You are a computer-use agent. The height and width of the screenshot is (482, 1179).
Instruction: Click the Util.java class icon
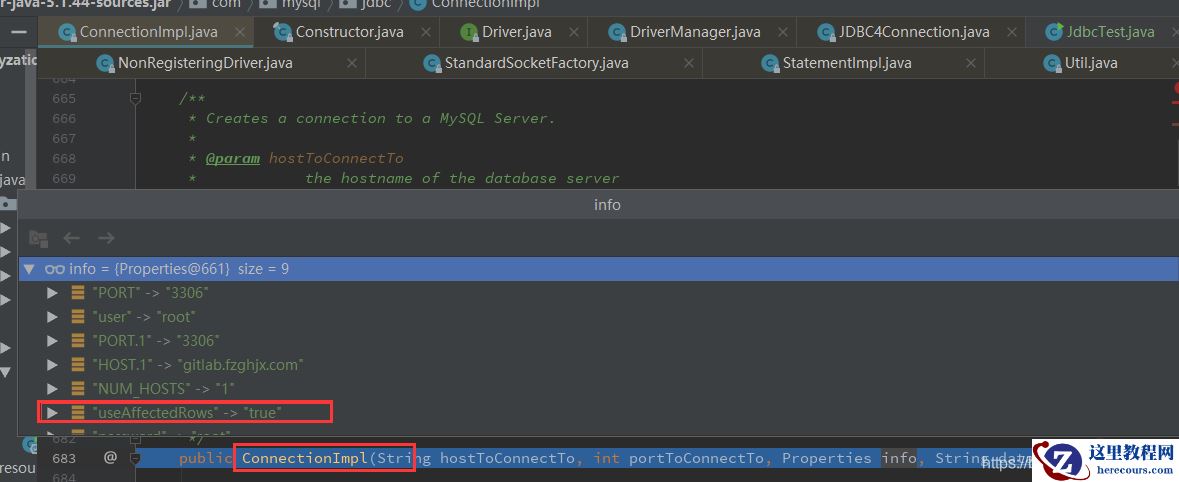tap(1052, 63)
